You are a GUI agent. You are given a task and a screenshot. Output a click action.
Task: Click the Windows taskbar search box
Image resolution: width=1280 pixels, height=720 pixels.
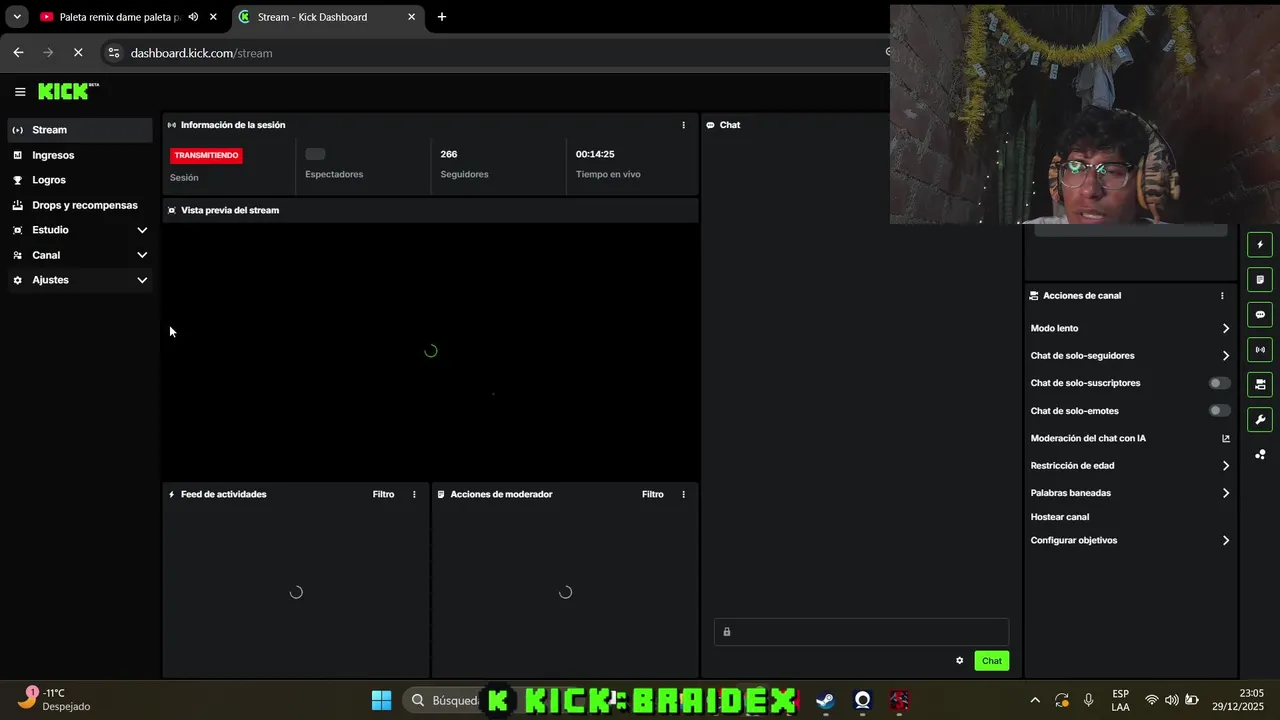tap(445, 700)
